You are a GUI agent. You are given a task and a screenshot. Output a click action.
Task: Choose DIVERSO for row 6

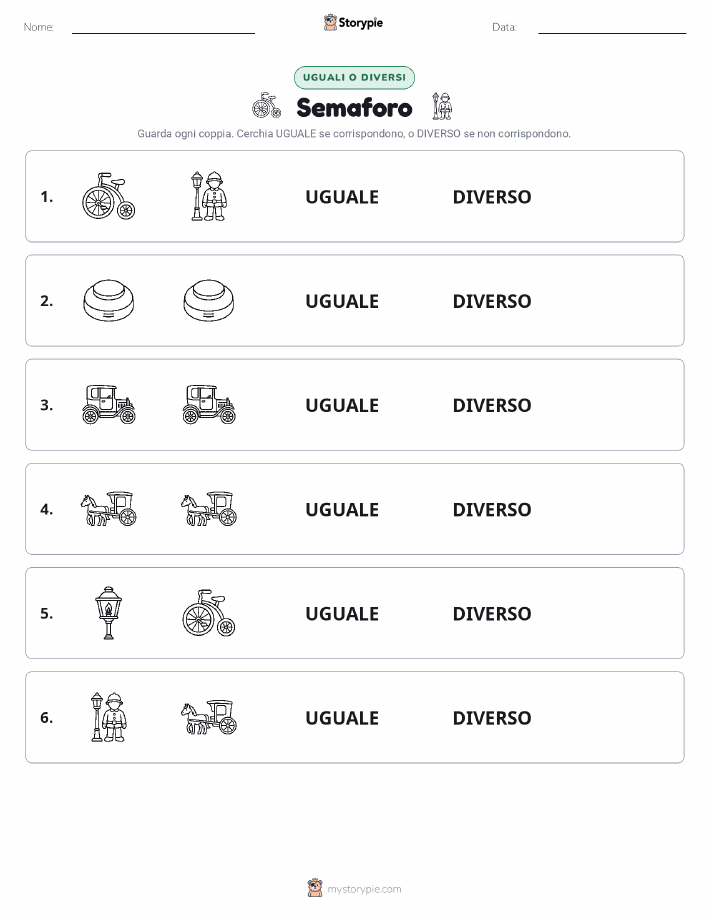492,718
